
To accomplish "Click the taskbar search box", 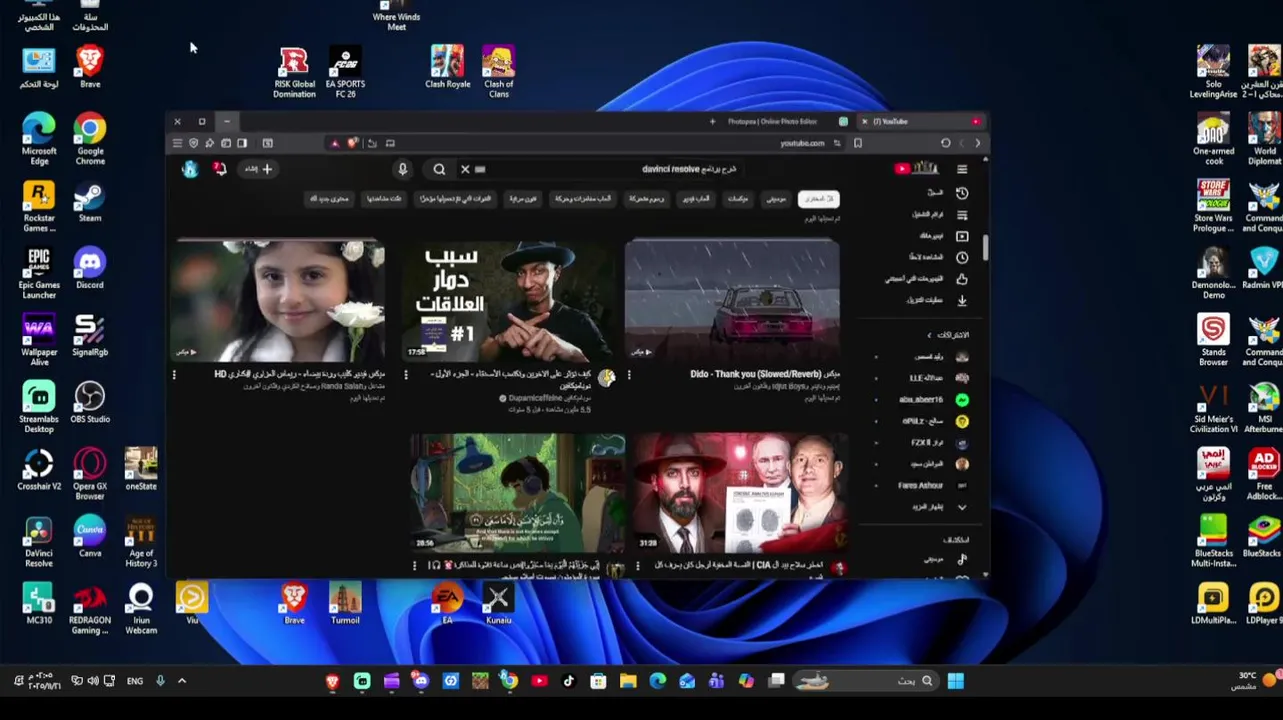I will [866, 681].
